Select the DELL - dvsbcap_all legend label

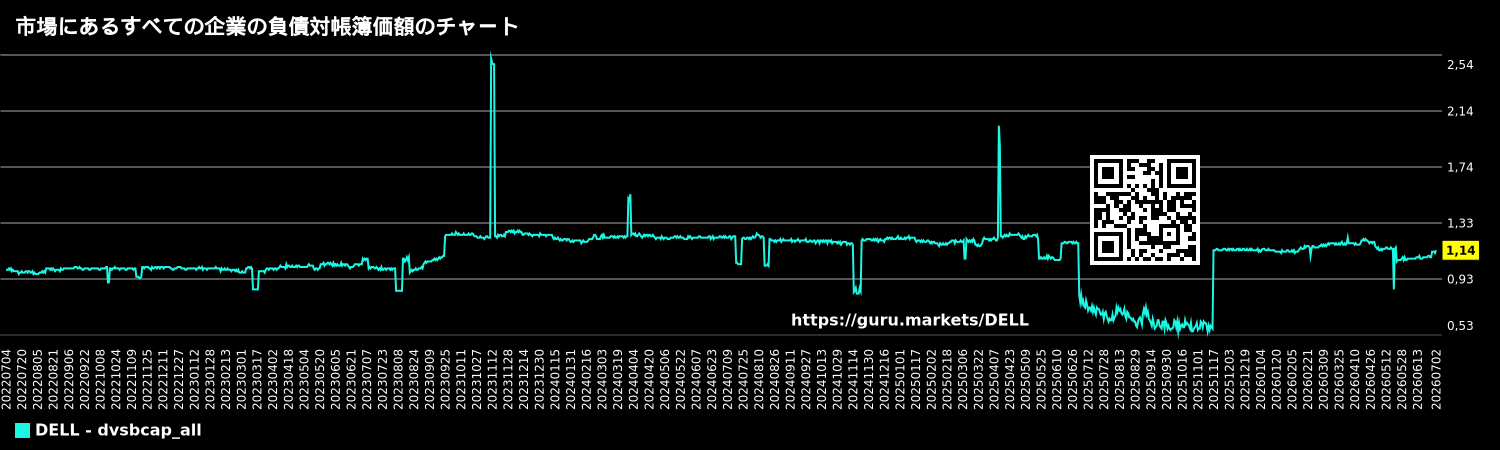click(x=118, y=430)
